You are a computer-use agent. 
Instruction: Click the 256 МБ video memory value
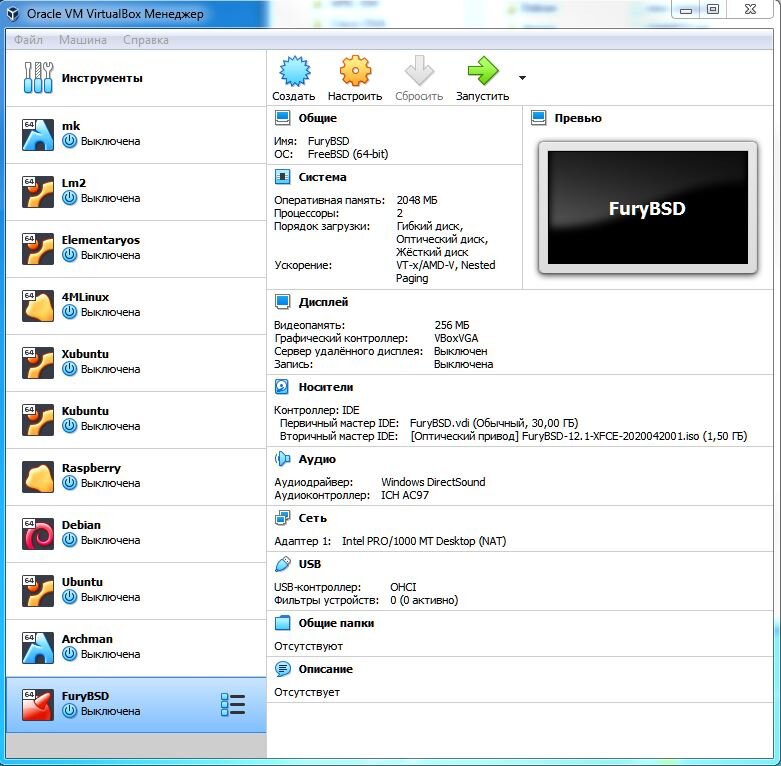[x=452, y=325]
